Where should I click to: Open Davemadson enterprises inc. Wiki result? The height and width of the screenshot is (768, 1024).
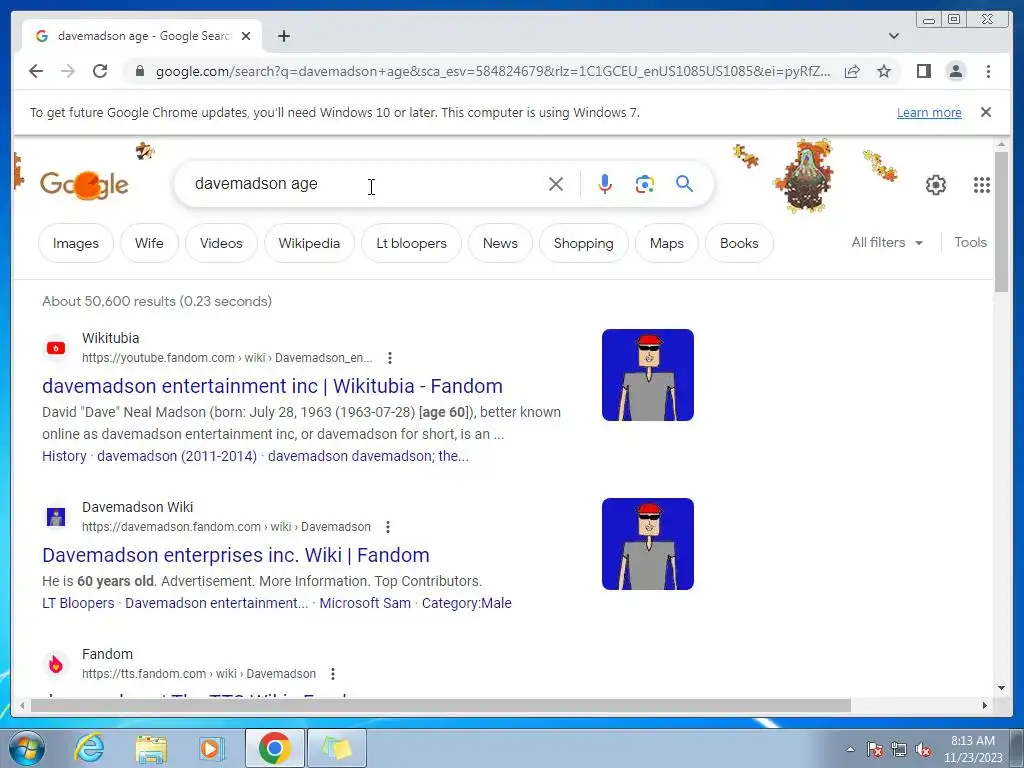coord(236,555)
